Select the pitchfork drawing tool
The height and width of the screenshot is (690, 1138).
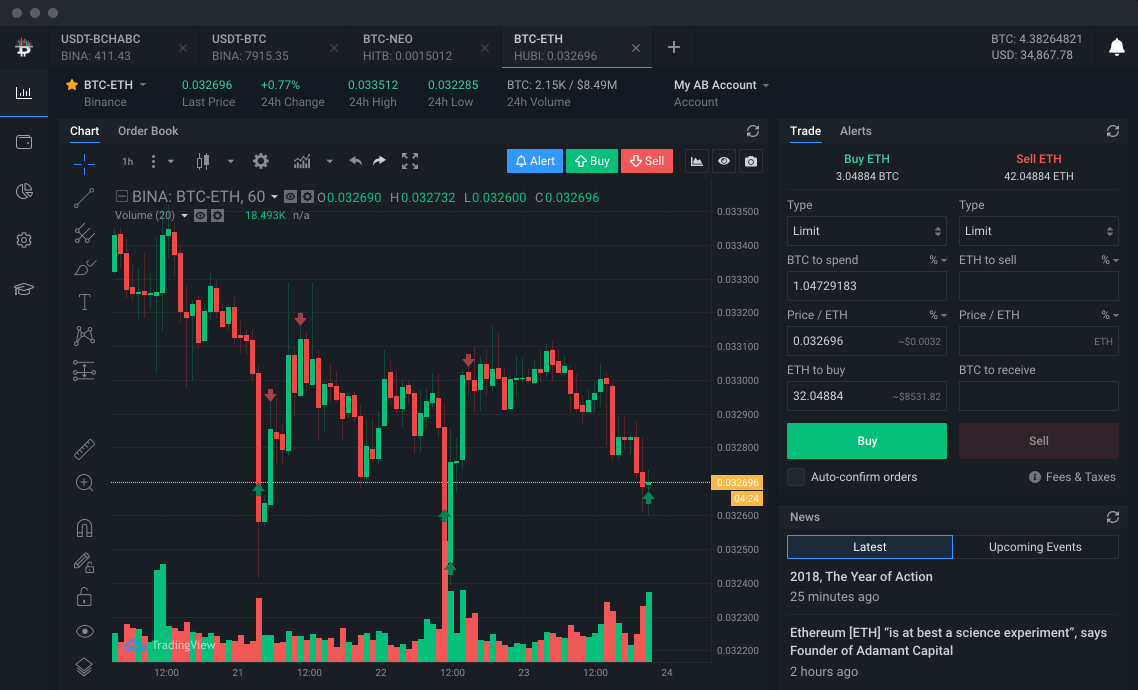[x=84, y=233]
